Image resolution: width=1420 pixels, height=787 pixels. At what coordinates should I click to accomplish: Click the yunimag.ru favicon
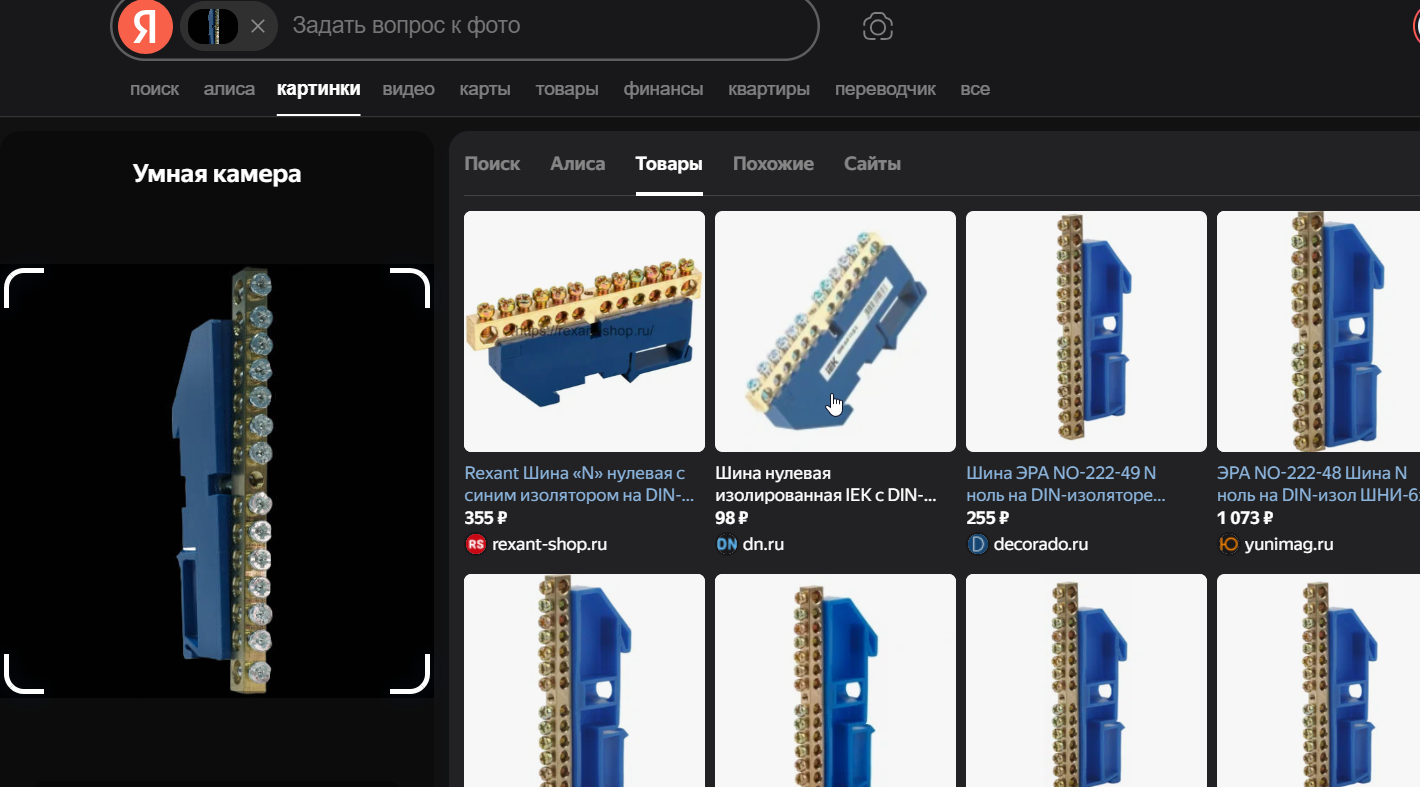pos(1228,544)
